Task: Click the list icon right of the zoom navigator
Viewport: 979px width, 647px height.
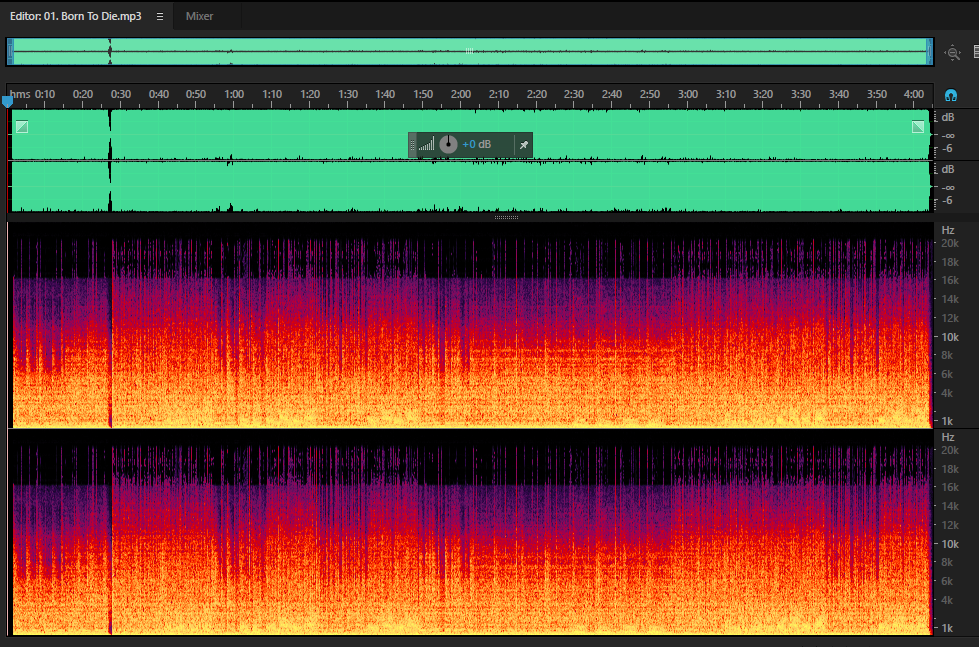Action: coord(975,52)
